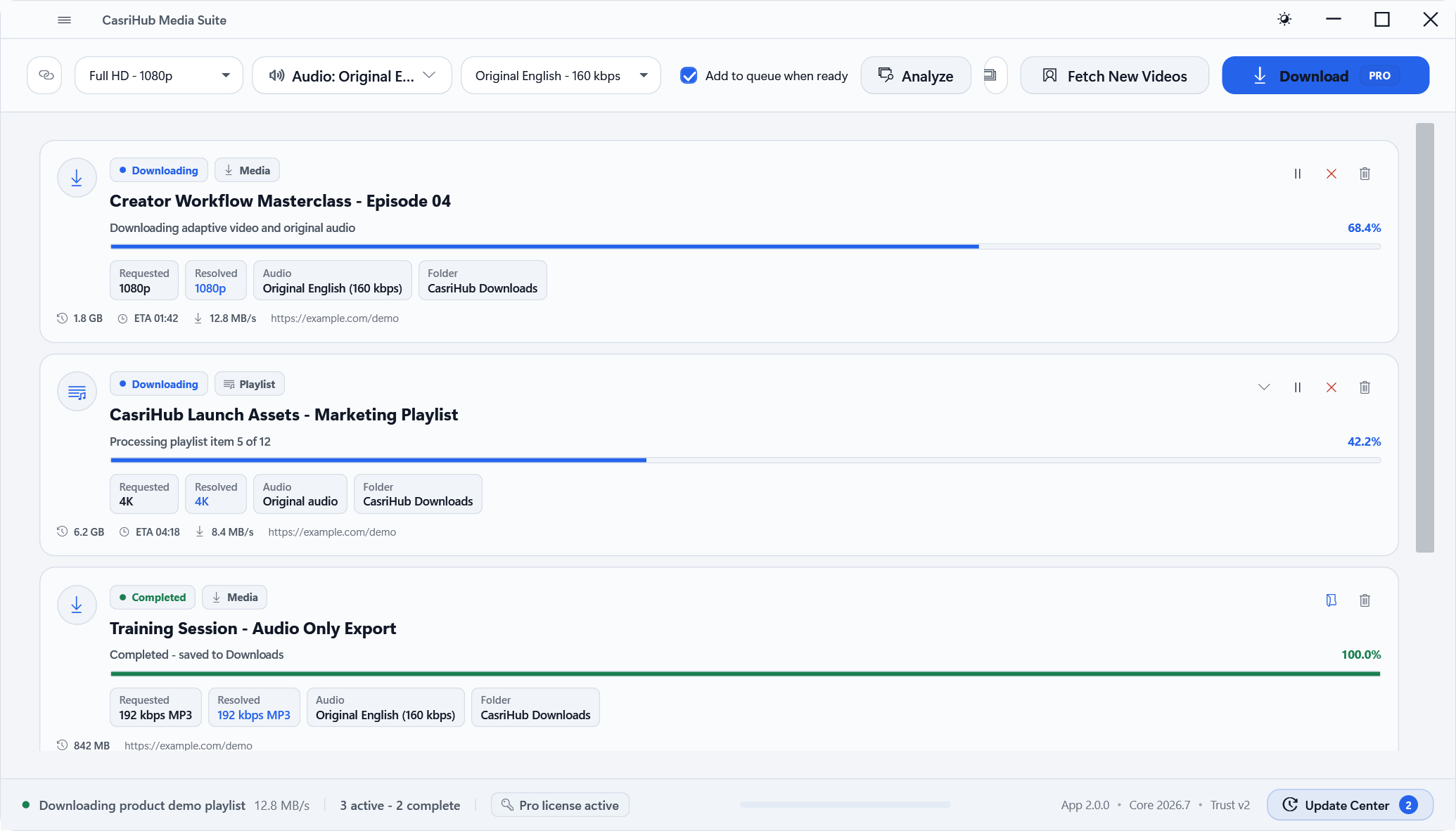Click the Marketing Playlist 42.2% progress bar
1456x831 pixels.
tap(746, 460)
